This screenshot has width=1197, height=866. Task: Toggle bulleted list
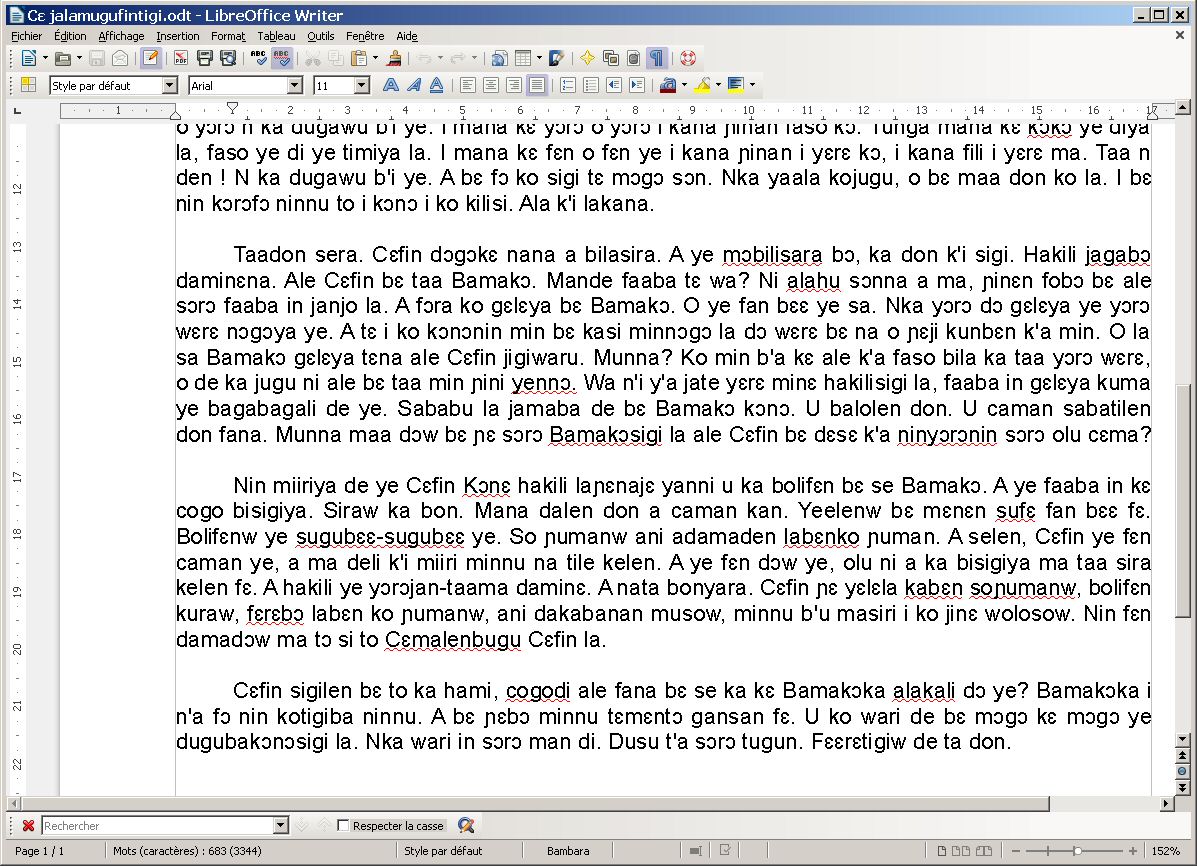pos(591,85)
